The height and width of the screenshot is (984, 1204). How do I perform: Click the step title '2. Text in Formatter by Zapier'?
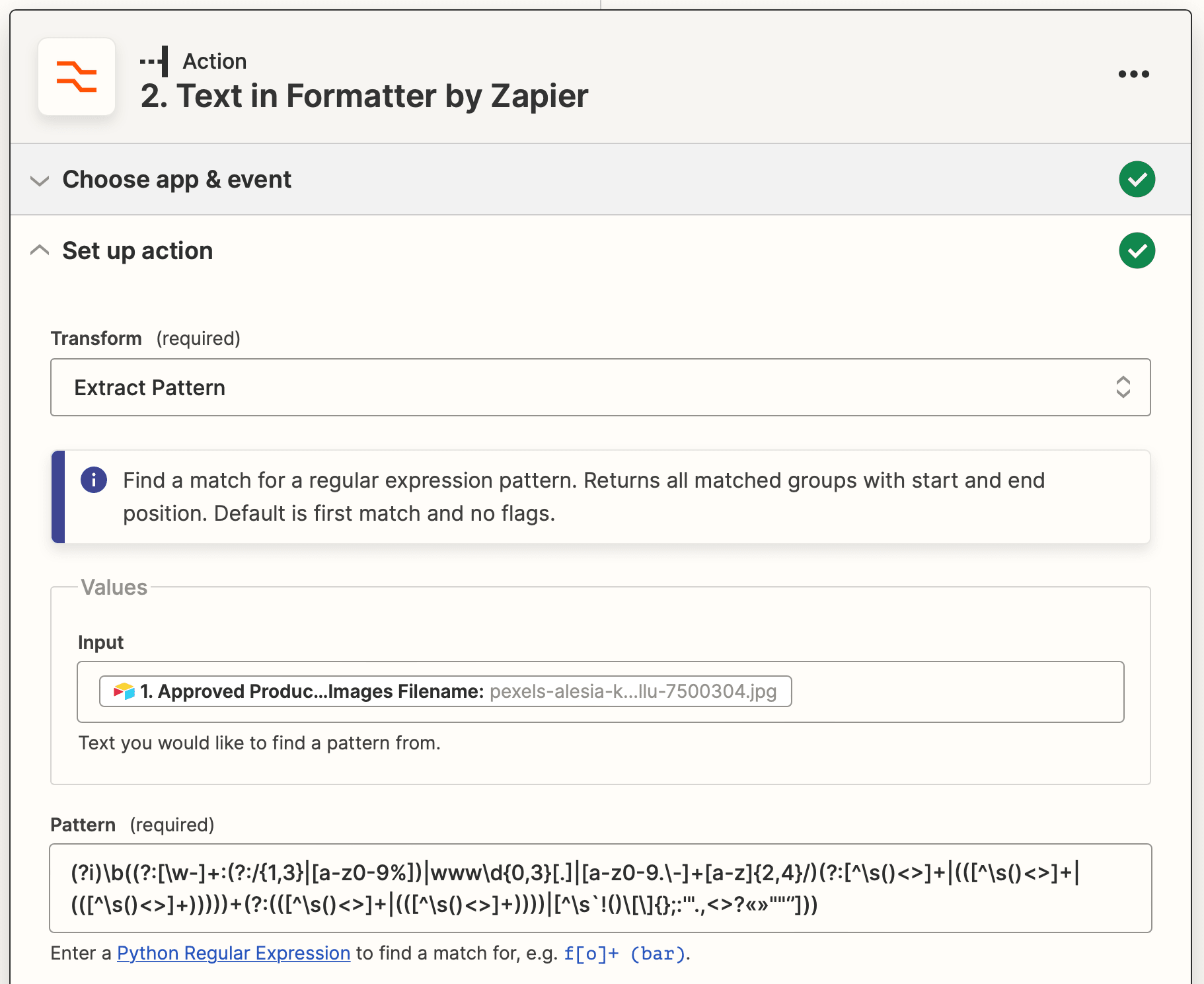(364, 96)
